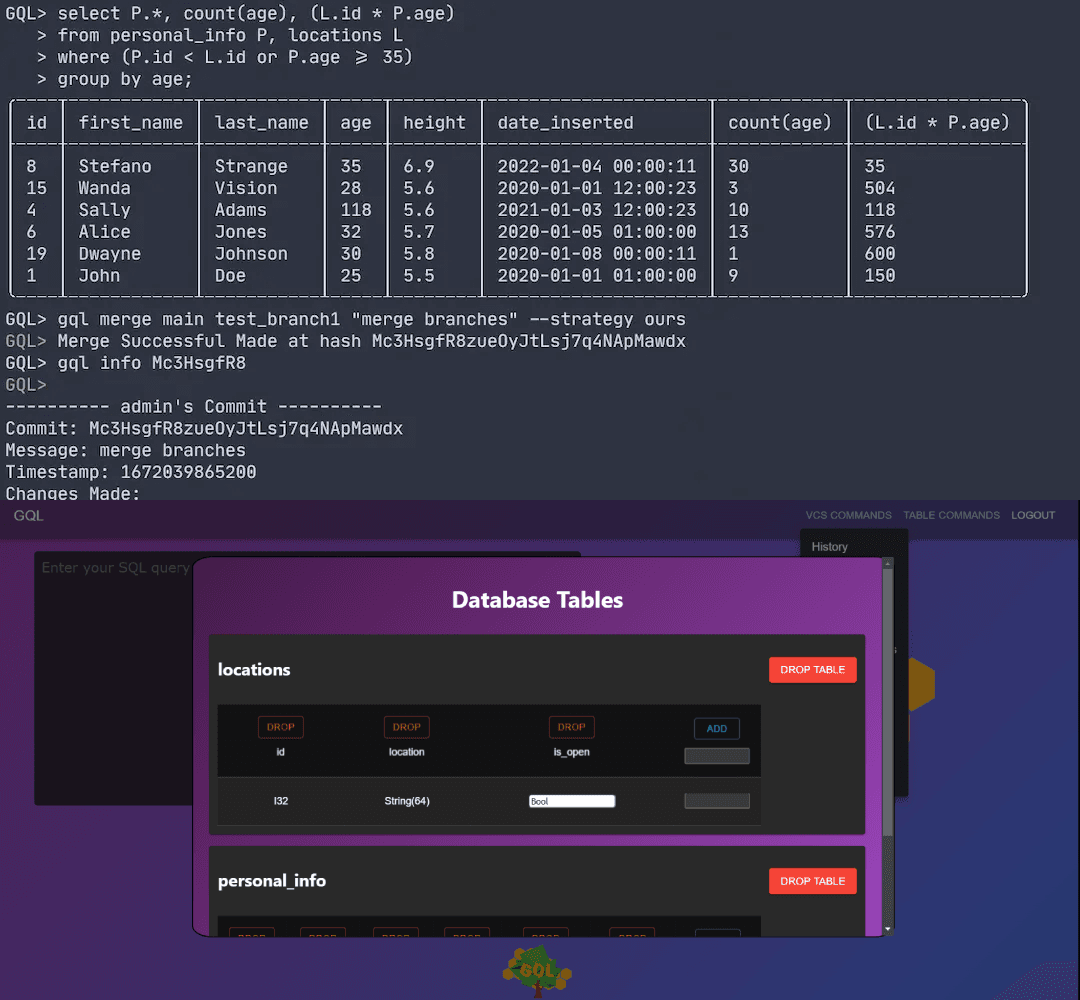Log out using the LOGOUT link
Viewport: 1080px width, 1000px height.
click(x=1033, y=515)
